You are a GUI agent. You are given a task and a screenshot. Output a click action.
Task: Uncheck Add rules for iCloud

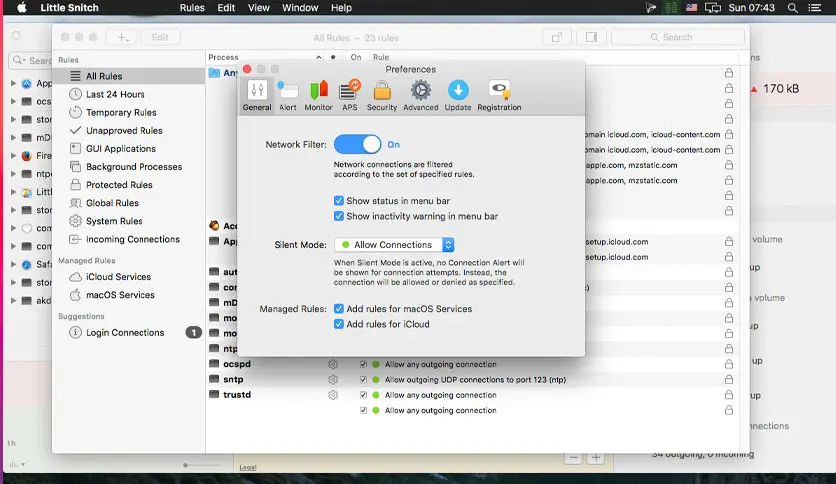click(339, 324)
